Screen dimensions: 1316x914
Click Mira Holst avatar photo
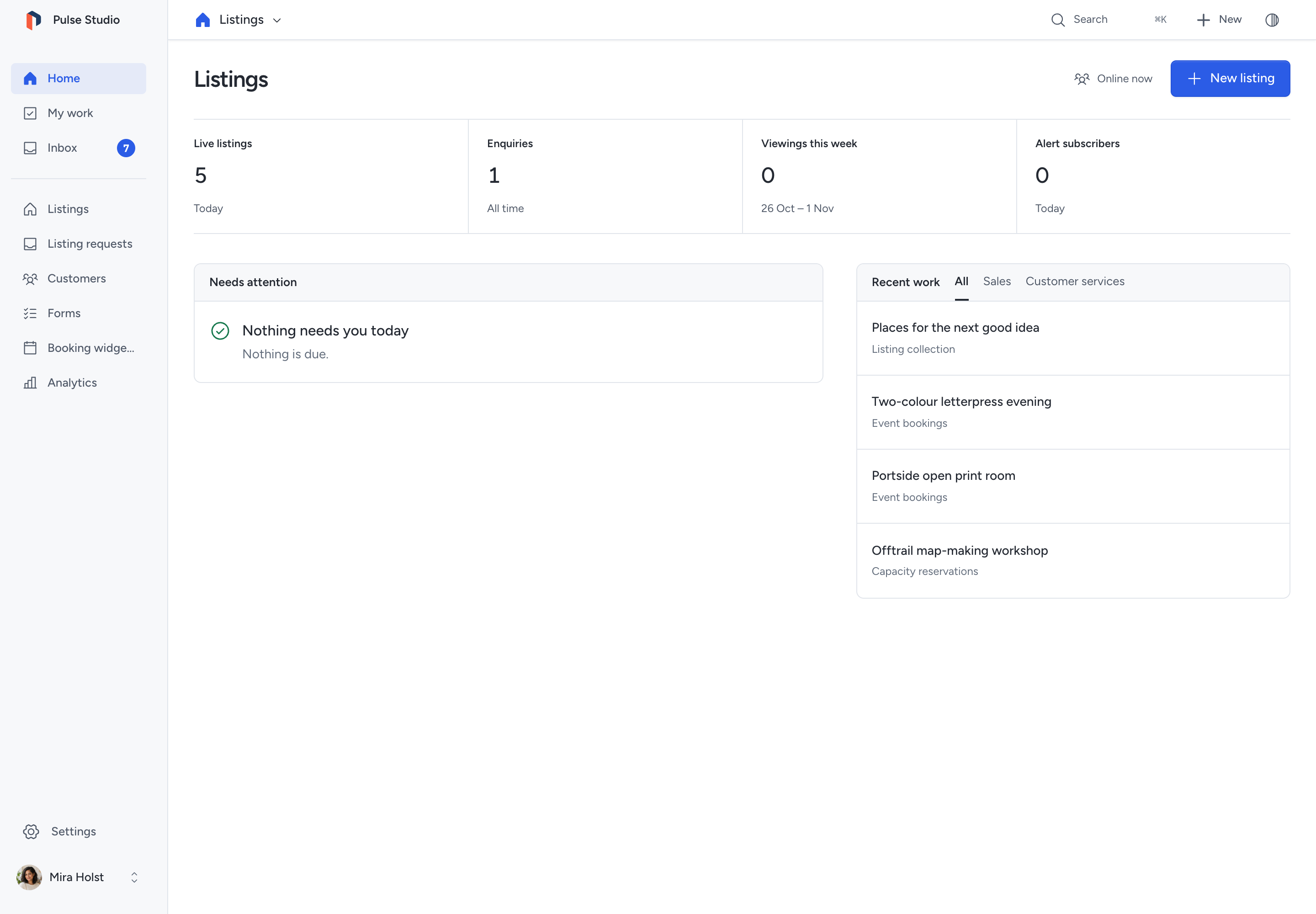click(x=29, y=877)
